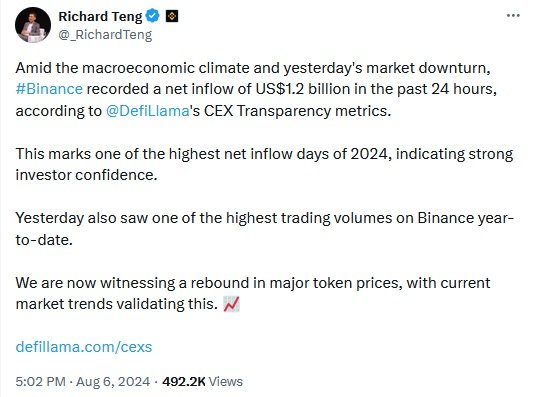Open the three-dot more options menu
The height and width of the screenshot is (397, 537).
pos(513,15)
